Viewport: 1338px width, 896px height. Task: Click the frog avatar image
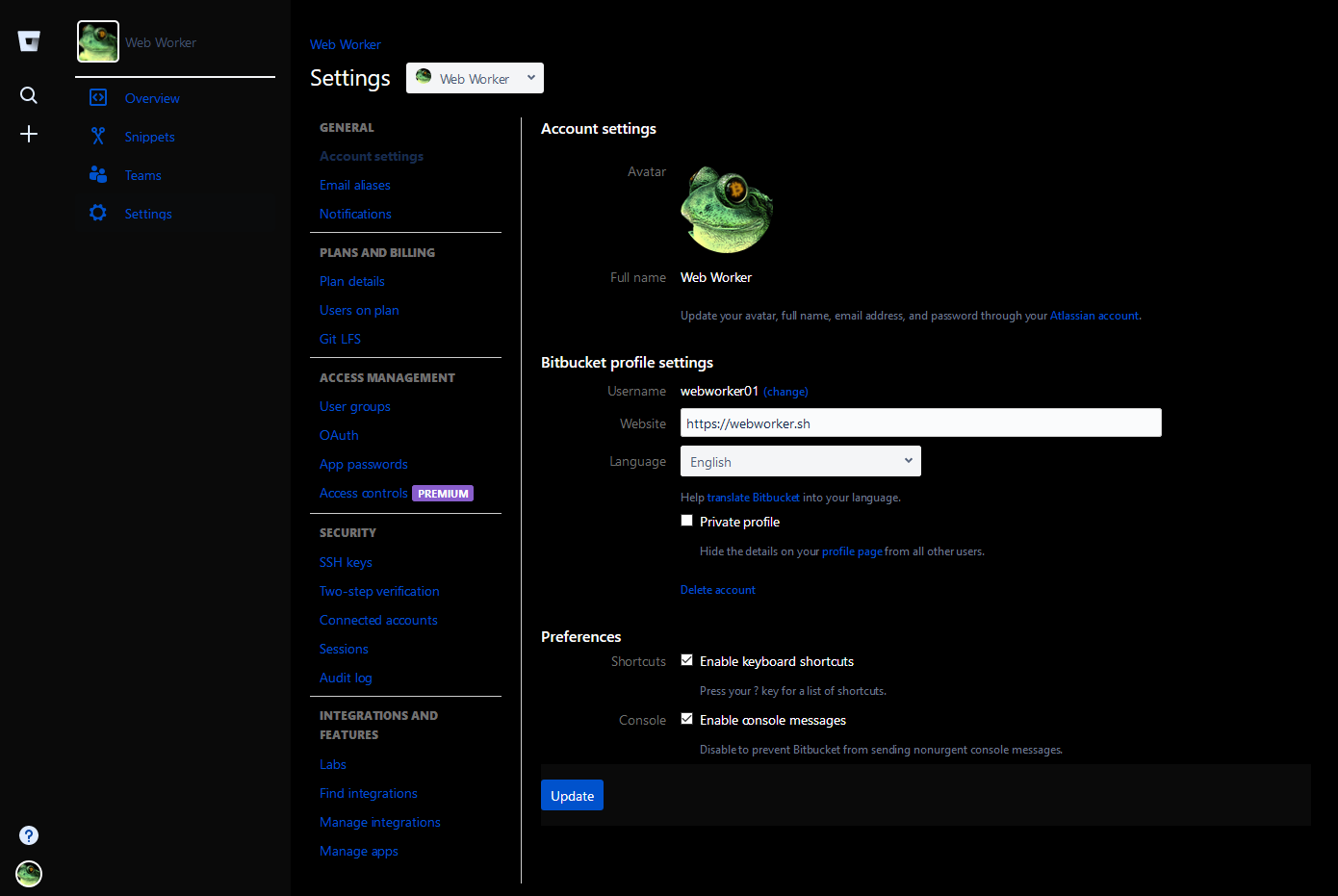click(727, 208)
